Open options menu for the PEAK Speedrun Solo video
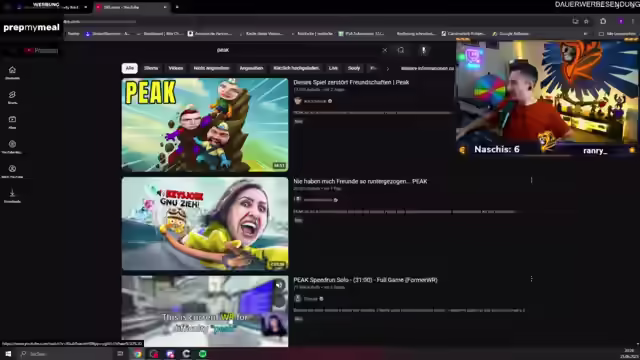The height and width of the screenshot is (360, 640). click(x=531, y=279)
